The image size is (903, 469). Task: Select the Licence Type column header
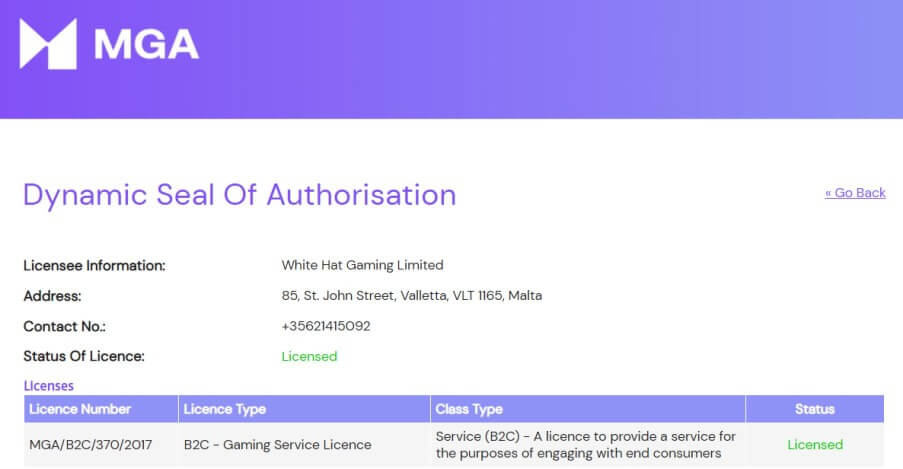[225, 409]
